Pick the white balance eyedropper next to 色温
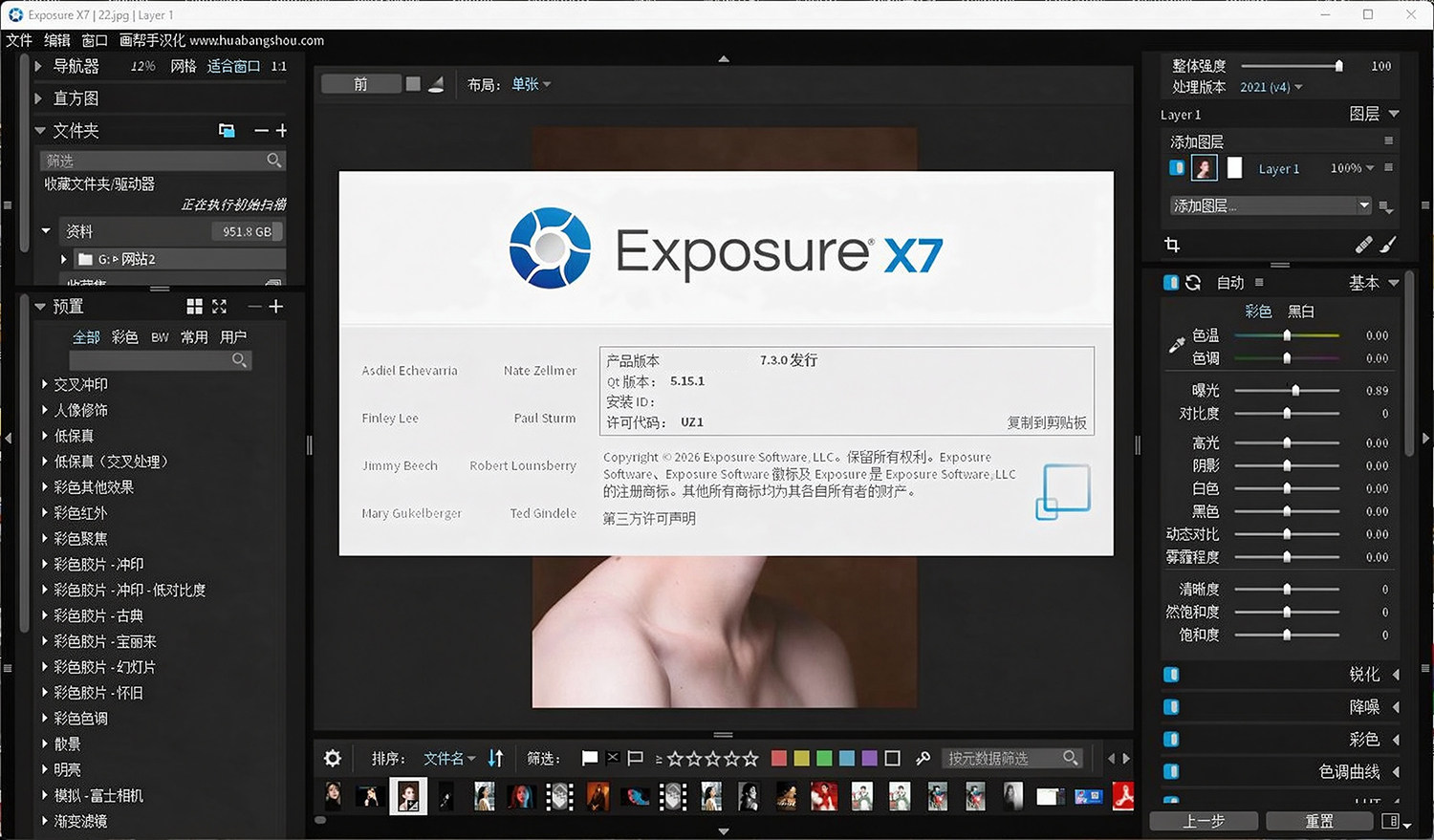The image size is (1434, 840). pos(1177,345)
